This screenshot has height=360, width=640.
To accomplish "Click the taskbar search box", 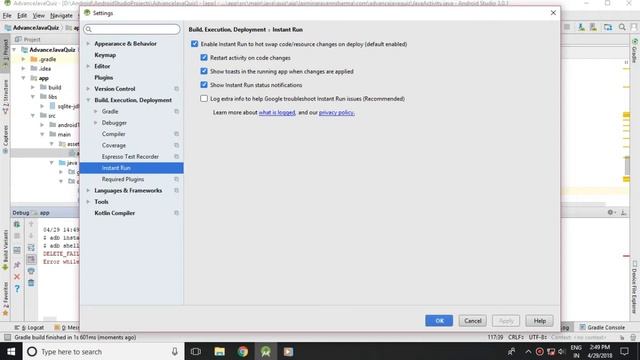I will click(x=104, y=351).
